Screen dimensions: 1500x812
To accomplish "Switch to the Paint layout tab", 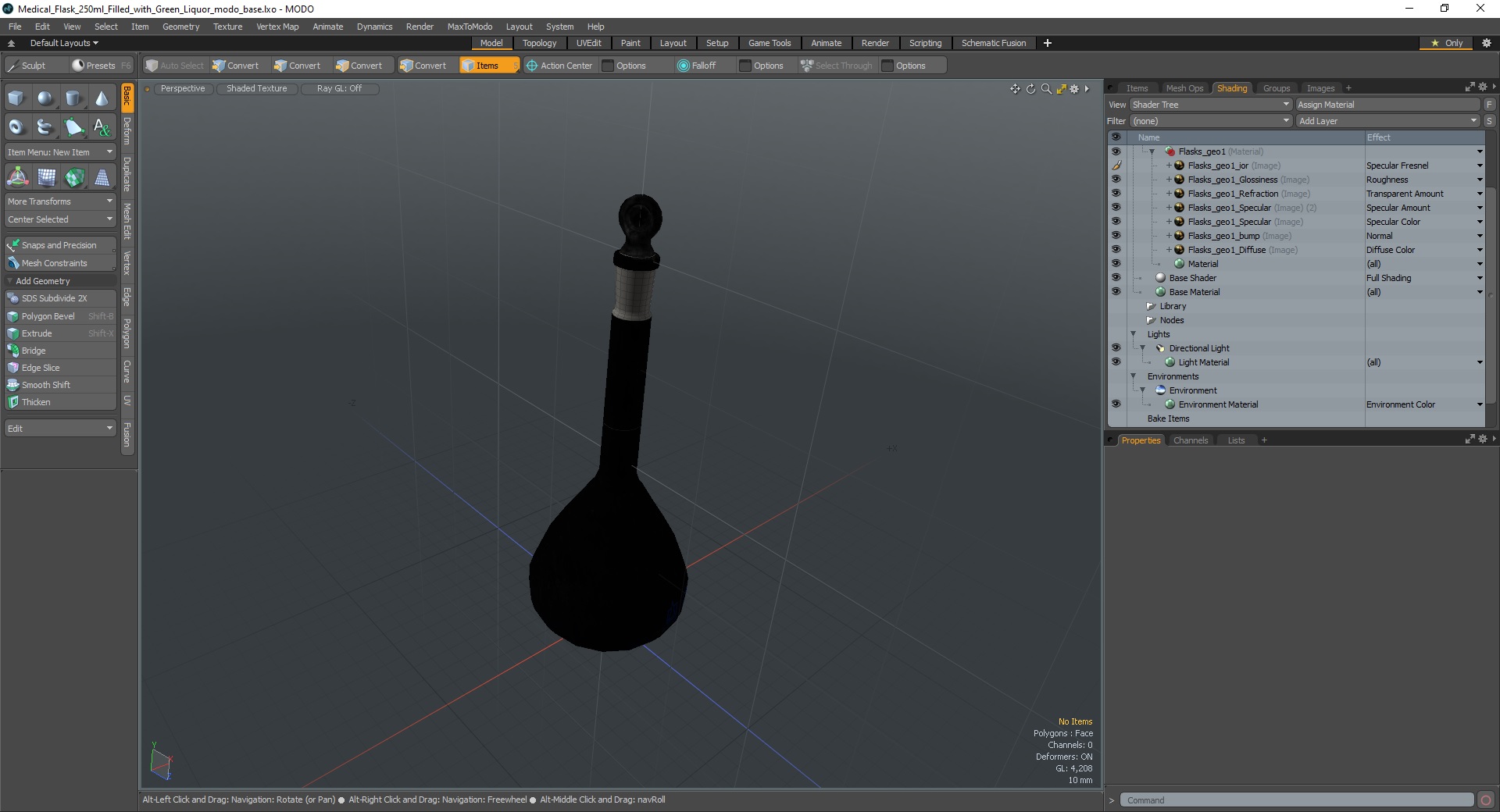I will click(630, 43).
